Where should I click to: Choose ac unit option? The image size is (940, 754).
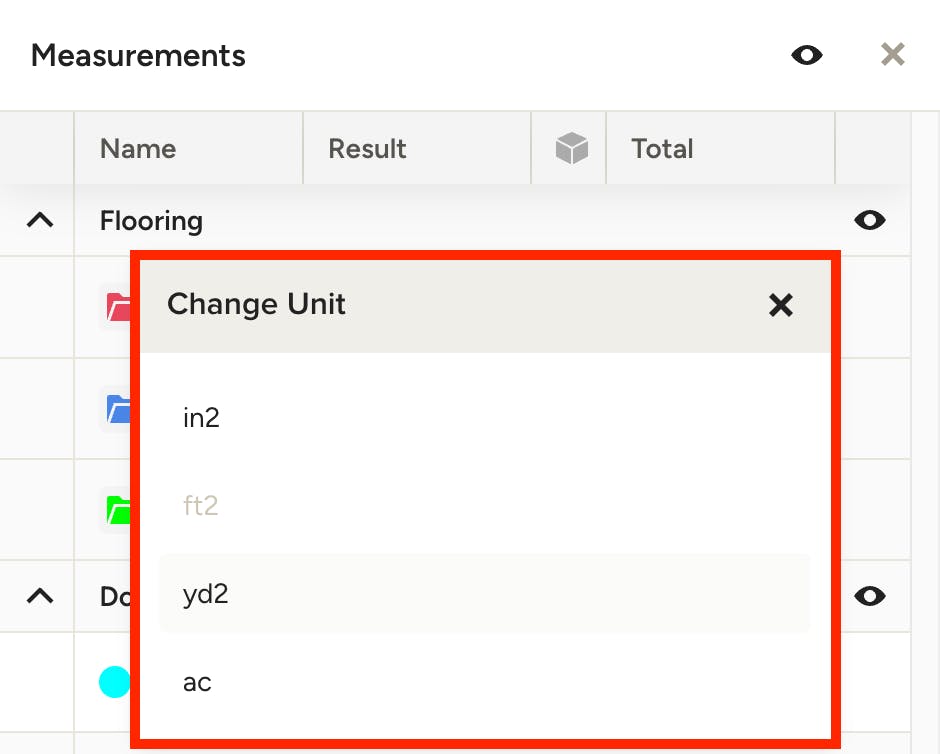click(484, 682)
